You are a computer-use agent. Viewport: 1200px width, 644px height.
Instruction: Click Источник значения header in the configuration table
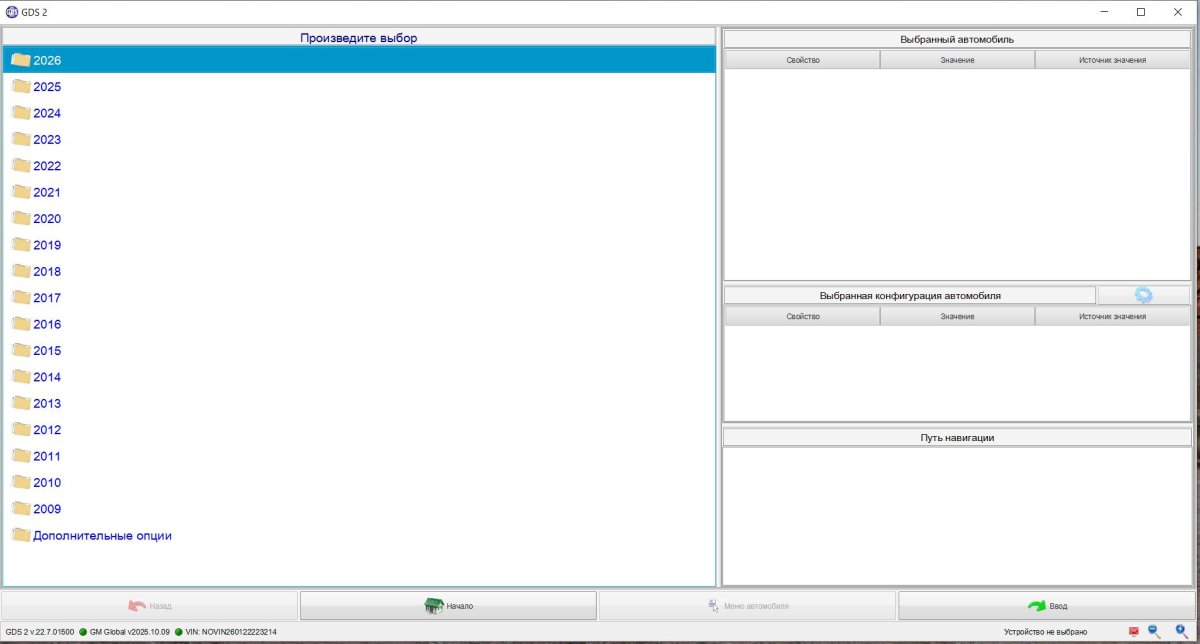1112,316
